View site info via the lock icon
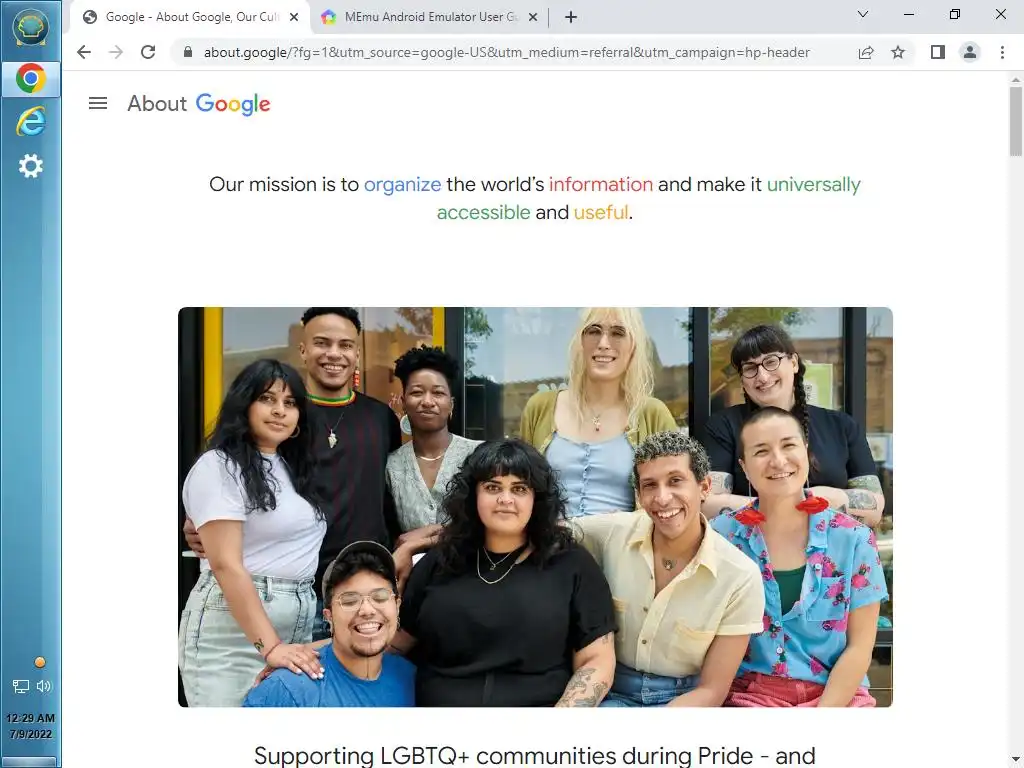 point(188,52)
